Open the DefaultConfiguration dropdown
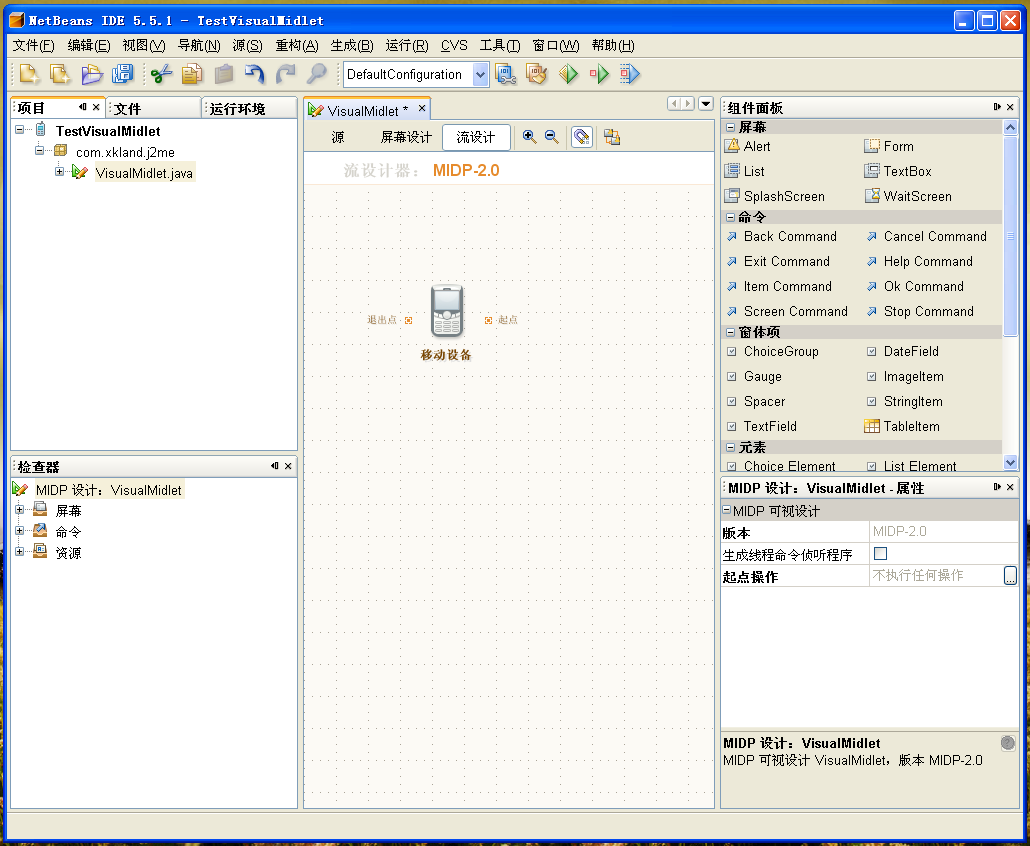The width and height of the screenshot is (1030, 846). [x=480, y=74]
